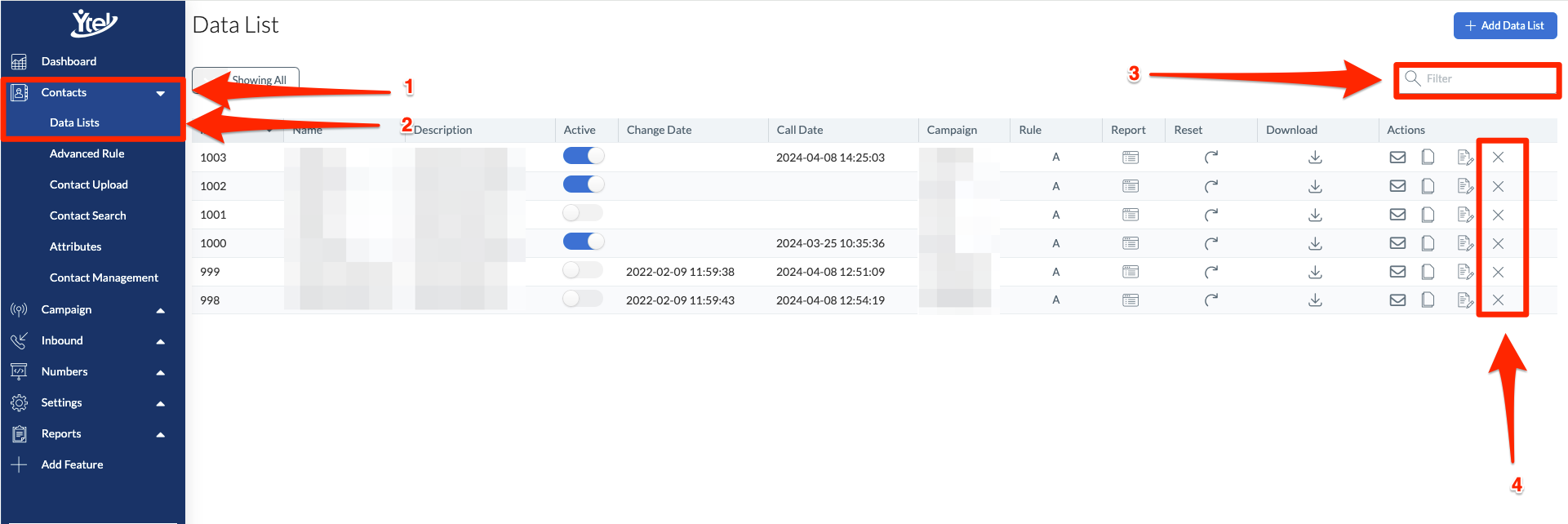
Task: Download data list 998
Action: (1315, 300)
